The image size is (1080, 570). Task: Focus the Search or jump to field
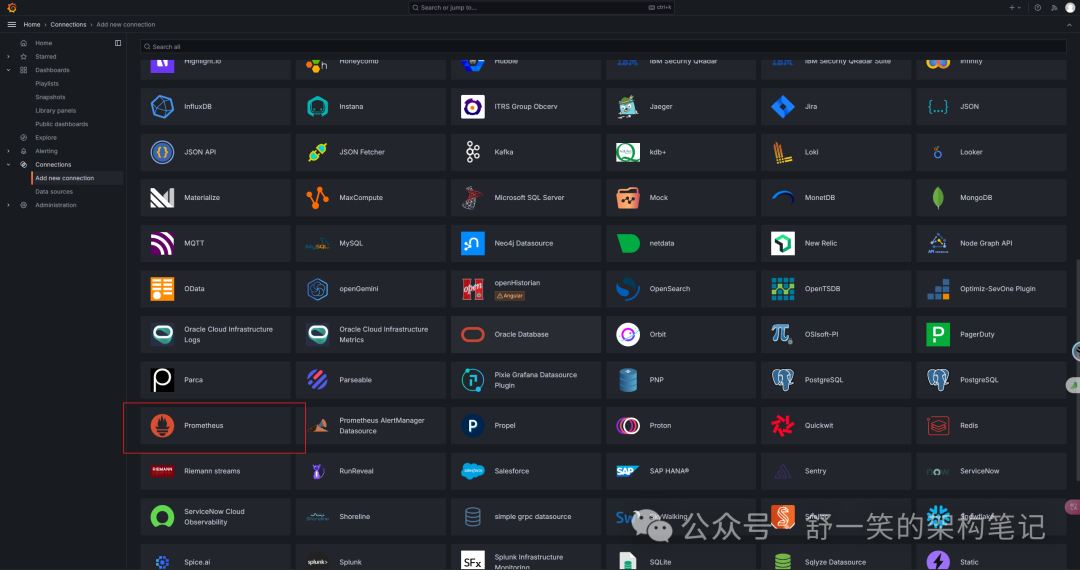point(541,8)
